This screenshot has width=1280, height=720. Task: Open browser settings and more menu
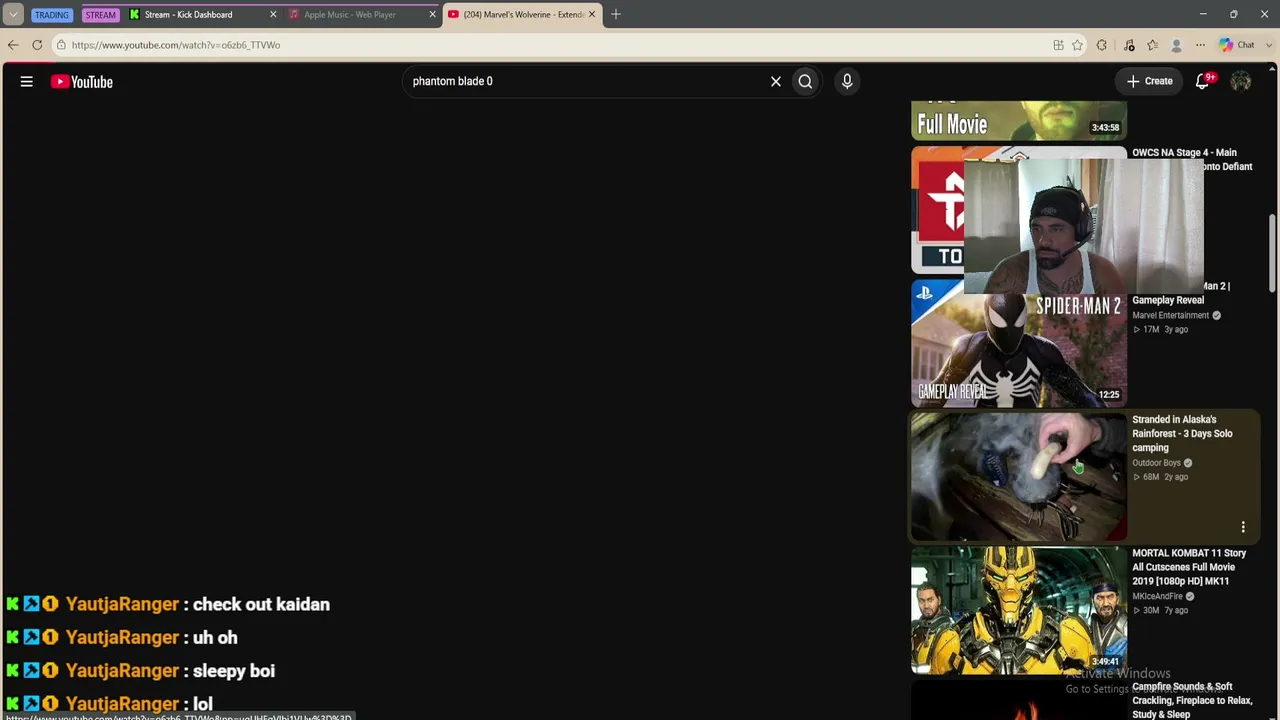pyautogui.click(x=1200, y=45)
